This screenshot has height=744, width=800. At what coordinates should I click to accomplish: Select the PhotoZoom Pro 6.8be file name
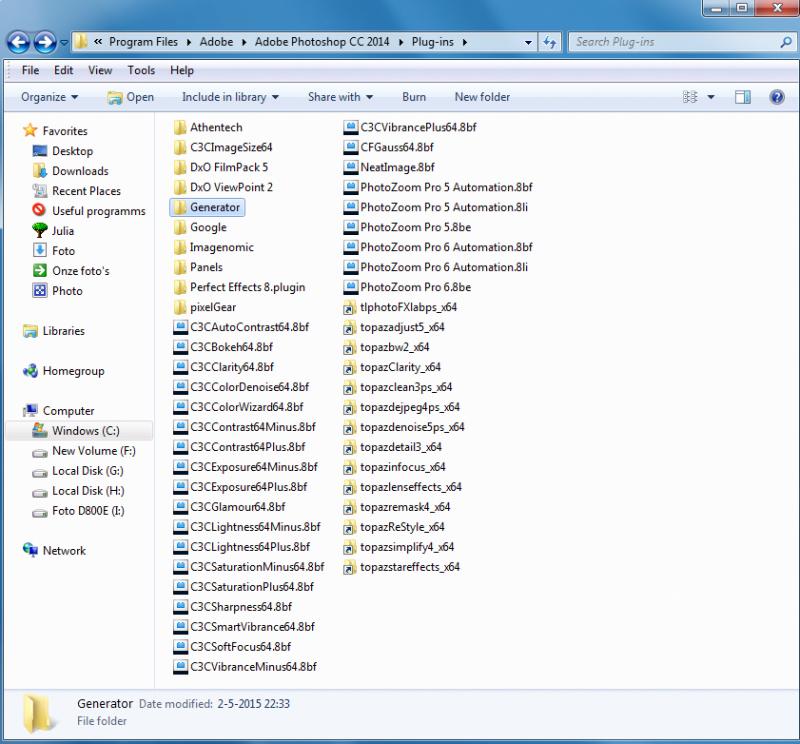(415, 287)
